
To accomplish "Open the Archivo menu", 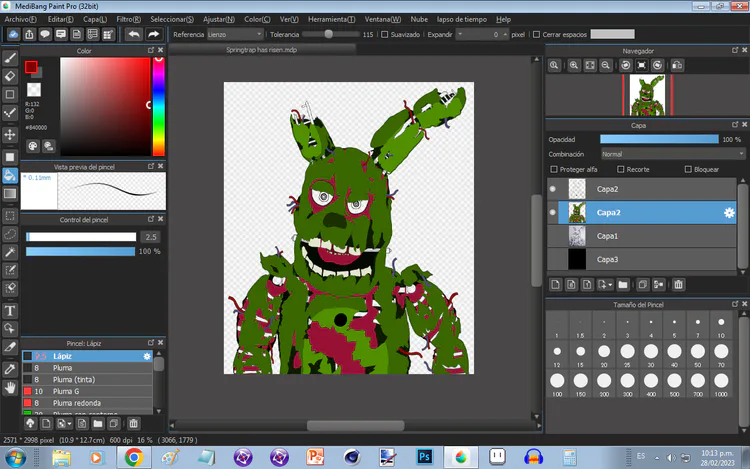I will point(20,19).
